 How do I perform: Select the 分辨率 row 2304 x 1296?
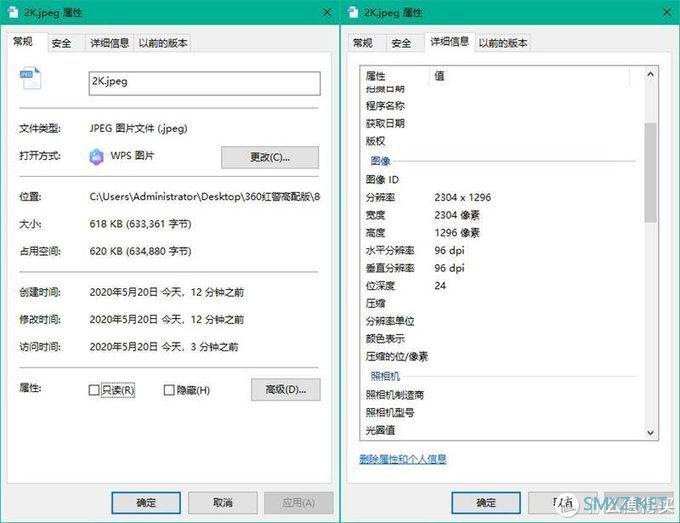[502, 197]
